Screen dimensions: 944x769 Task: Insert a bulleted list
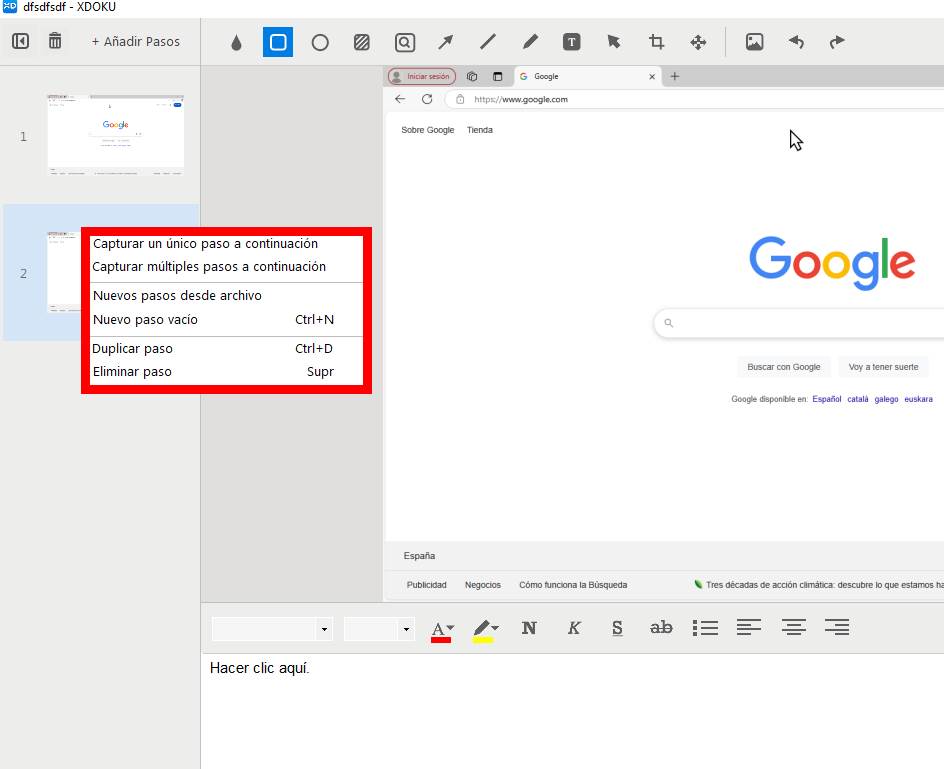(705, 627)
